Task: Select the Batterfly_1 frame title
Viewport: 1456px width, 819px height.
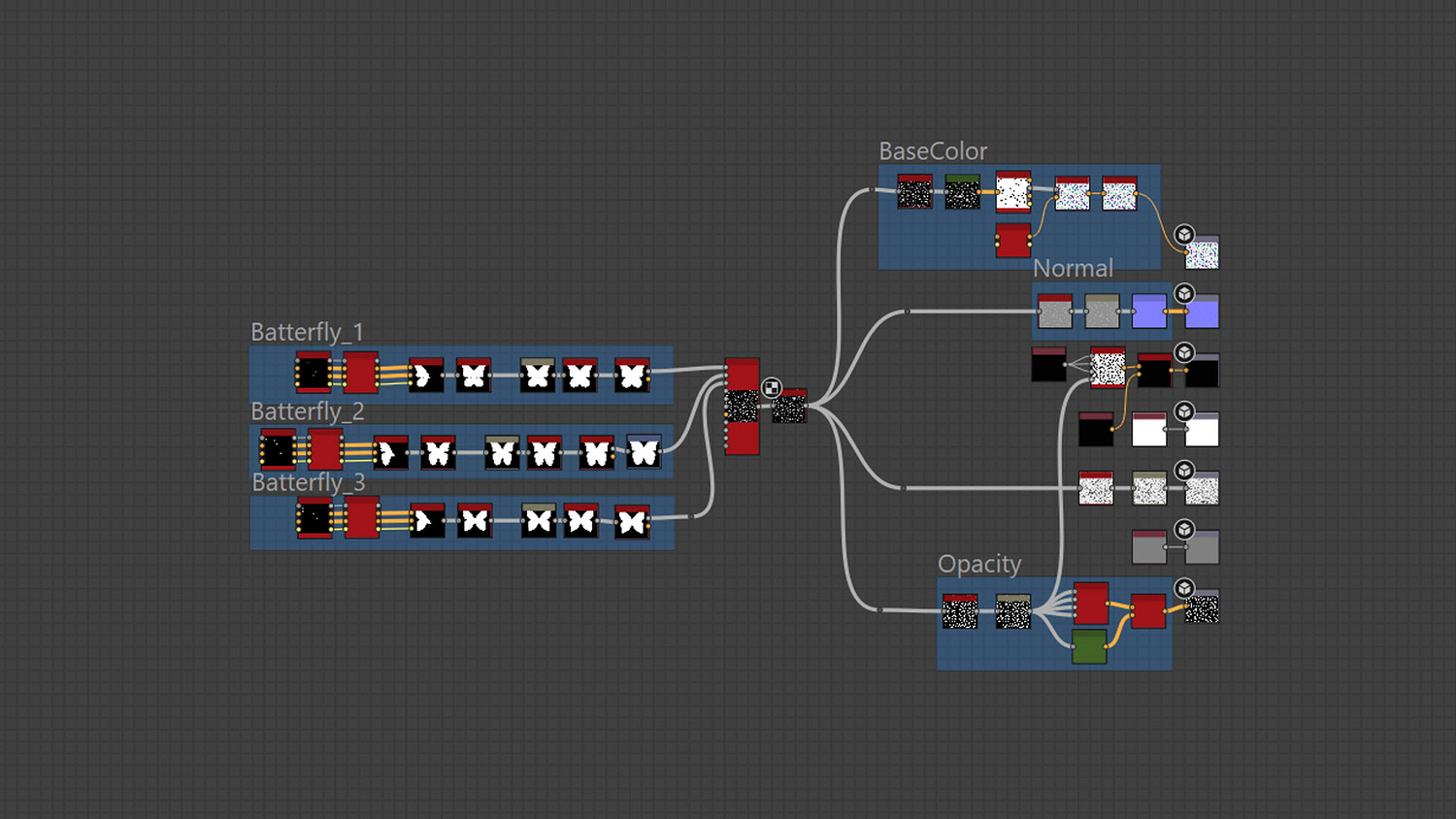Action: 307,332
